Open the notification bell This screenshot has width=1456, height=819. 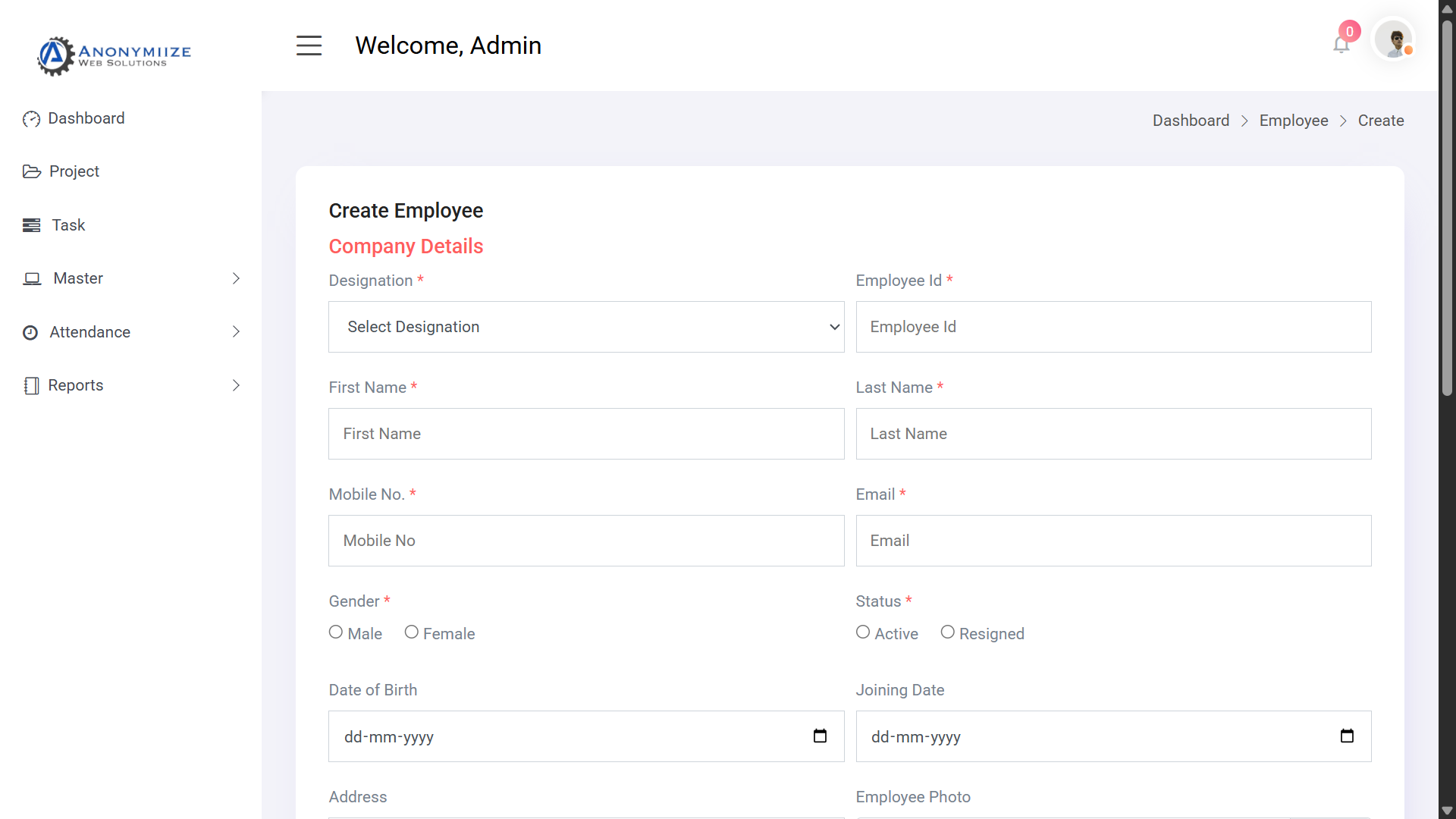1341,45
